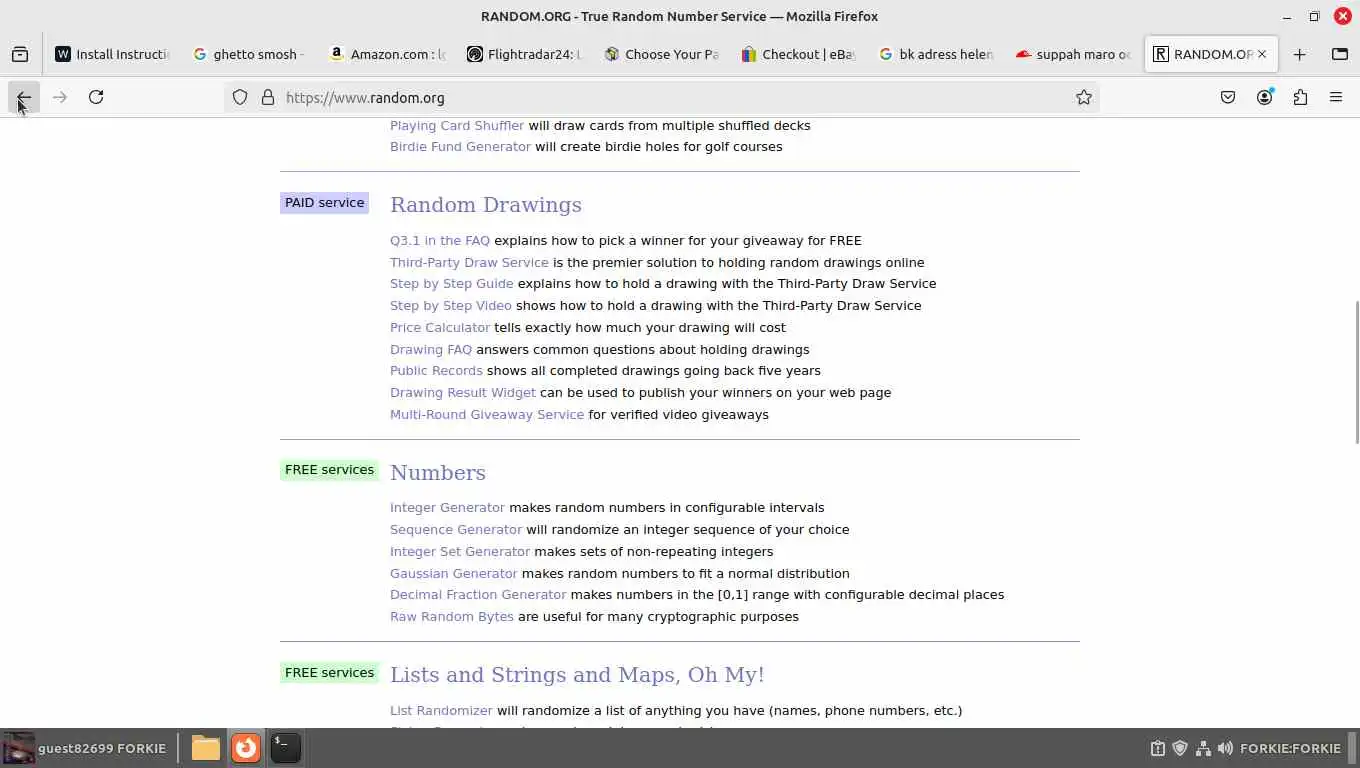Open the Random Drawings heading link
Screen dimensions: 1360x768
click(486, 204)
